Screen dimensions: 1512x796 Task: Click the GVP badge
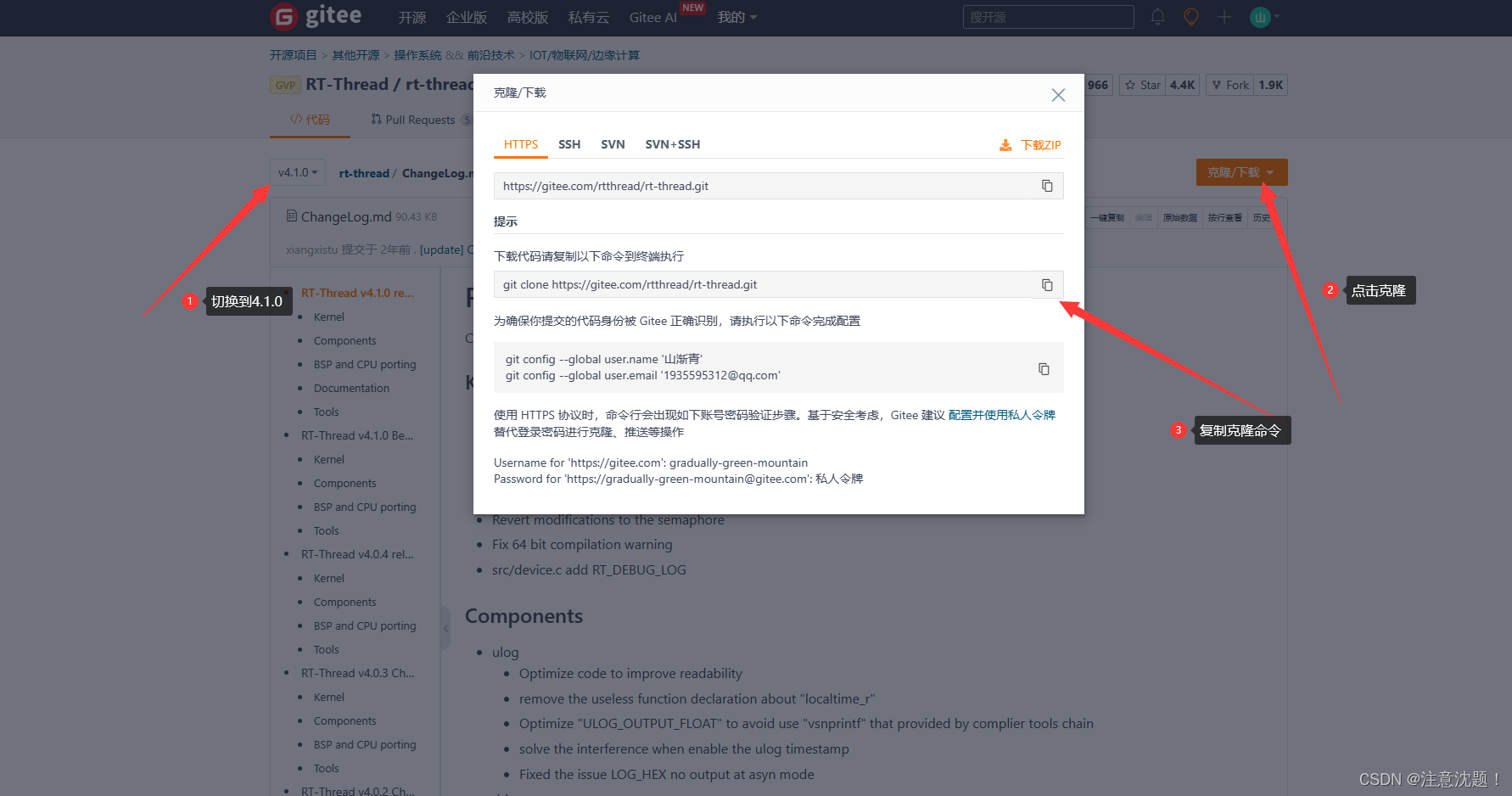point(285,85)
